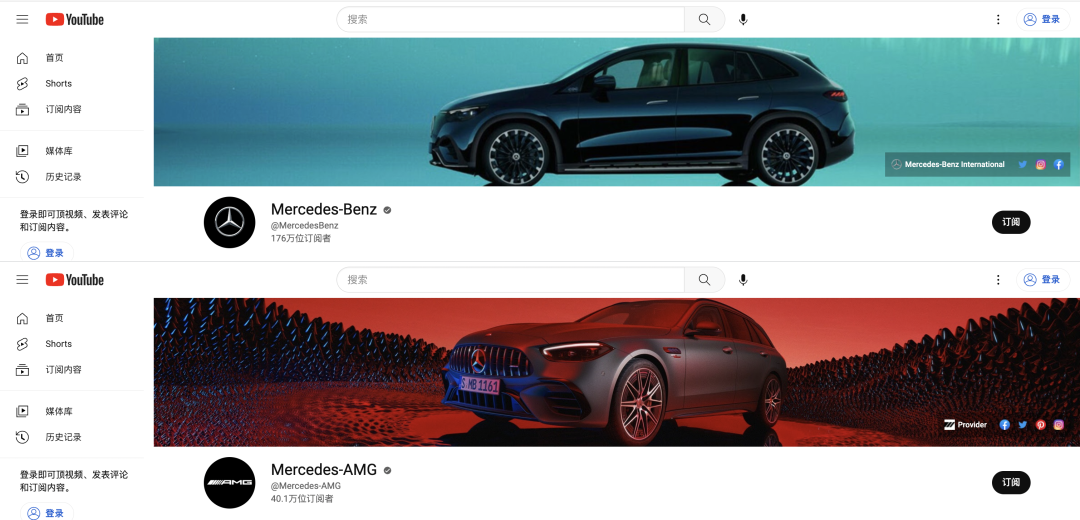Open three-dot settings menu on Mercedes-AMG page
1080x520 pixels.
pyautogui.click(x=998, y=280)
